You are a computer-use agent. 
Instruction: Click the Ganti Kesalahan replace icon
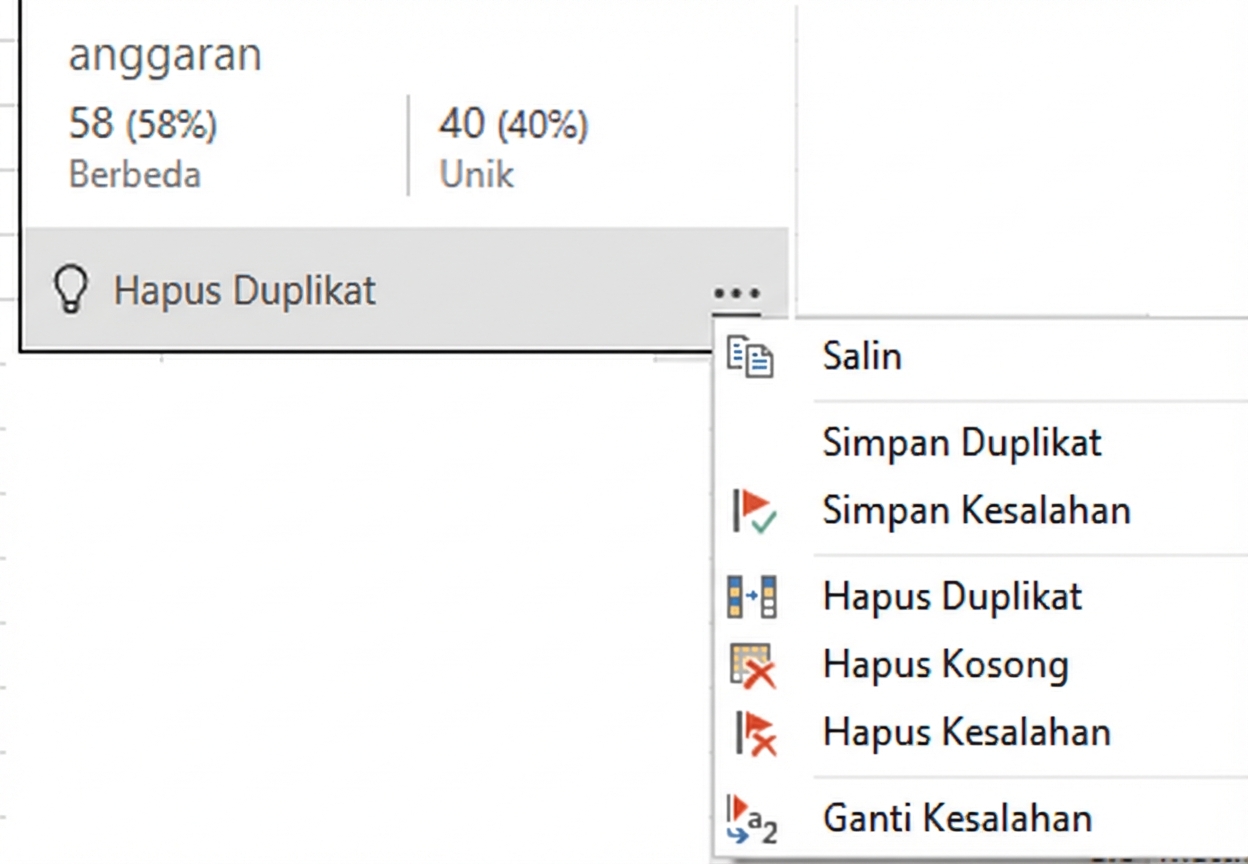[x=752, y=817]
